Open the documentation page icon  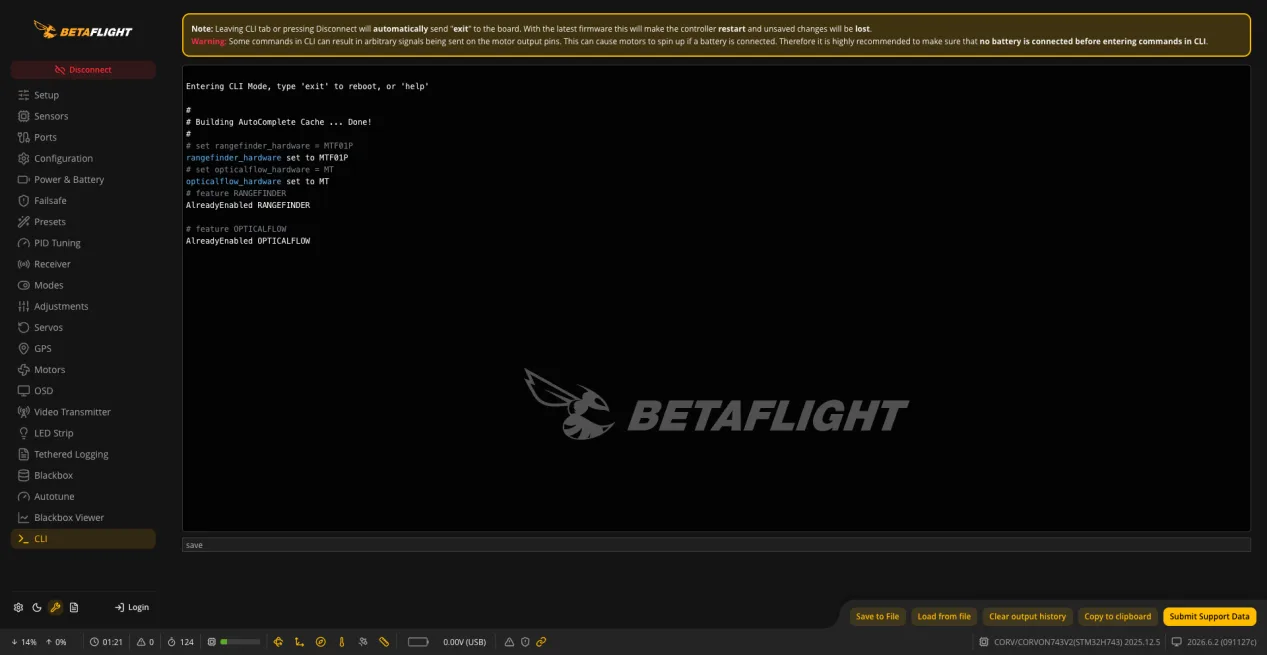pos(74,607)
